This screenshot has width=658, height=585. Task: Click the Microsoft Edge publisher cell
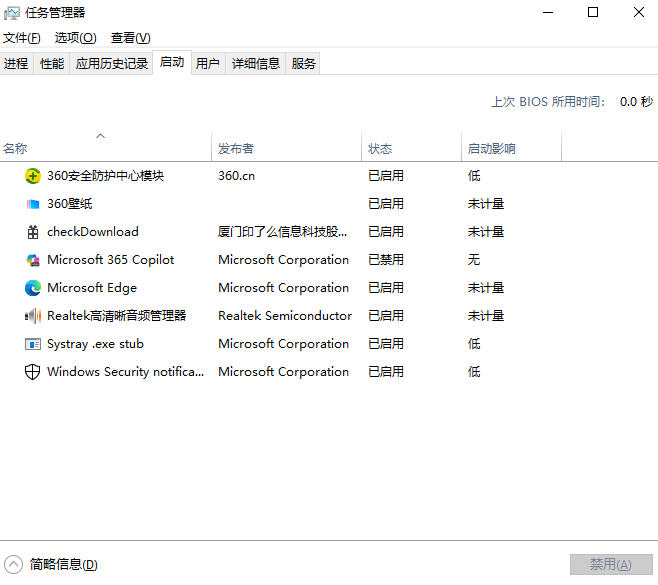[283, 288]
